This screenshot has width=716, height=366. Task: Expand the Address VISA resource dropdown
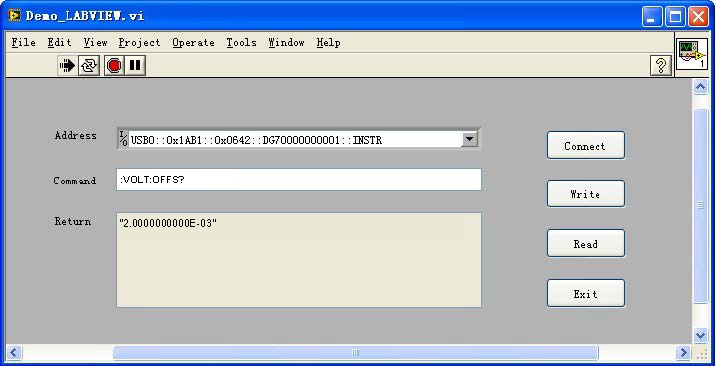pyautogui.click(x=469, y=139)
